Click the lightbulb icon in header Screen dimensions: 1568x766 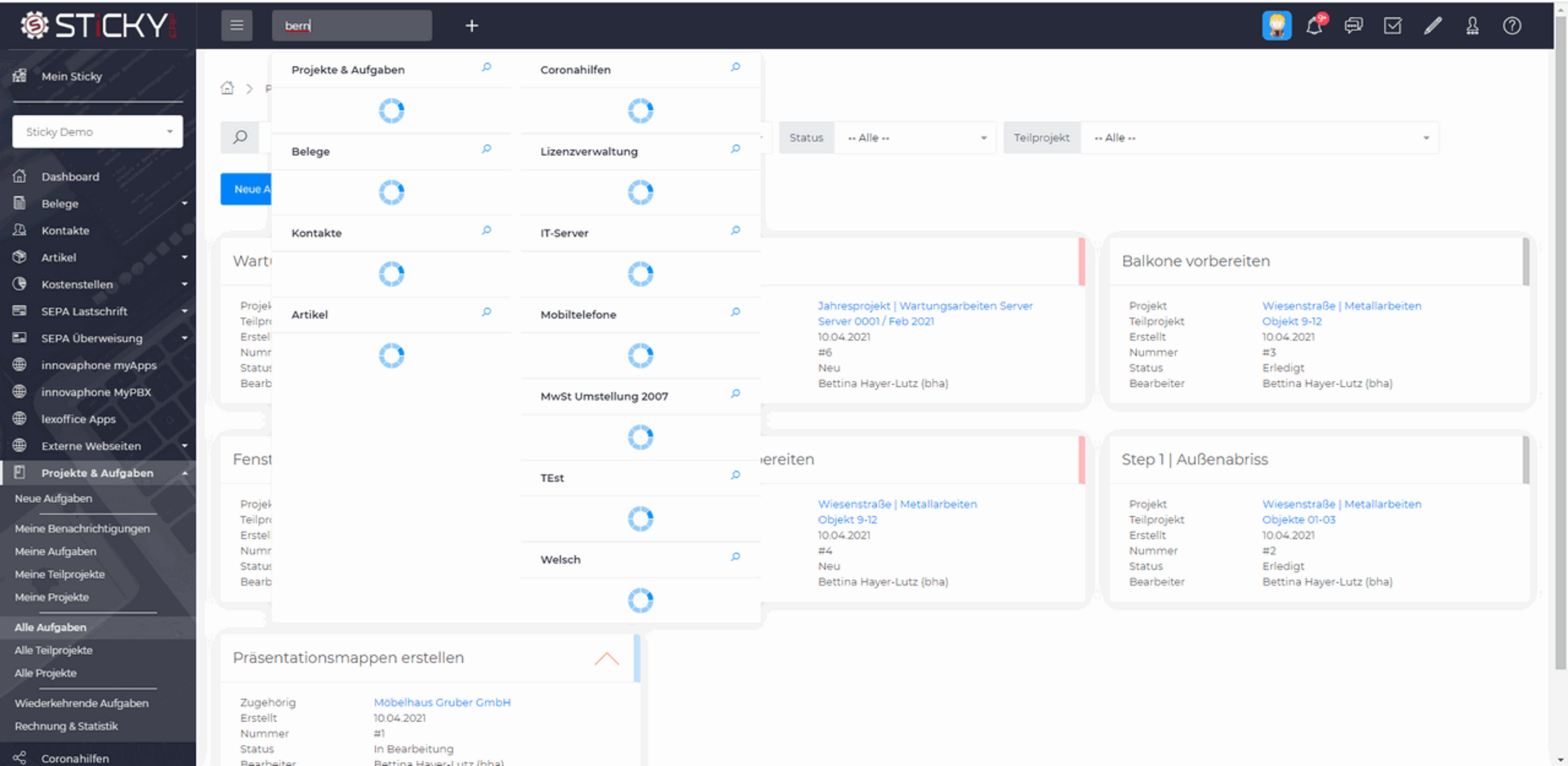(1276, 26)
